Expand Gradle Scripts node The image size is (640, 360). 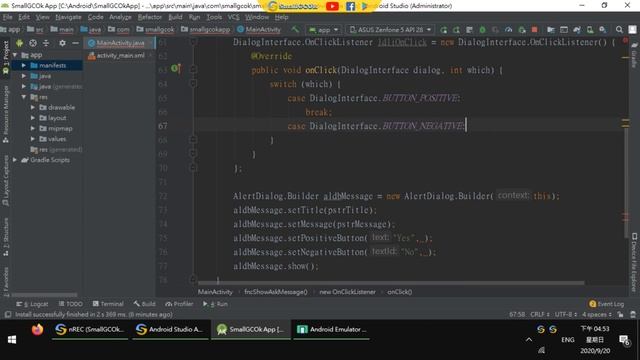tap(15, 160)
